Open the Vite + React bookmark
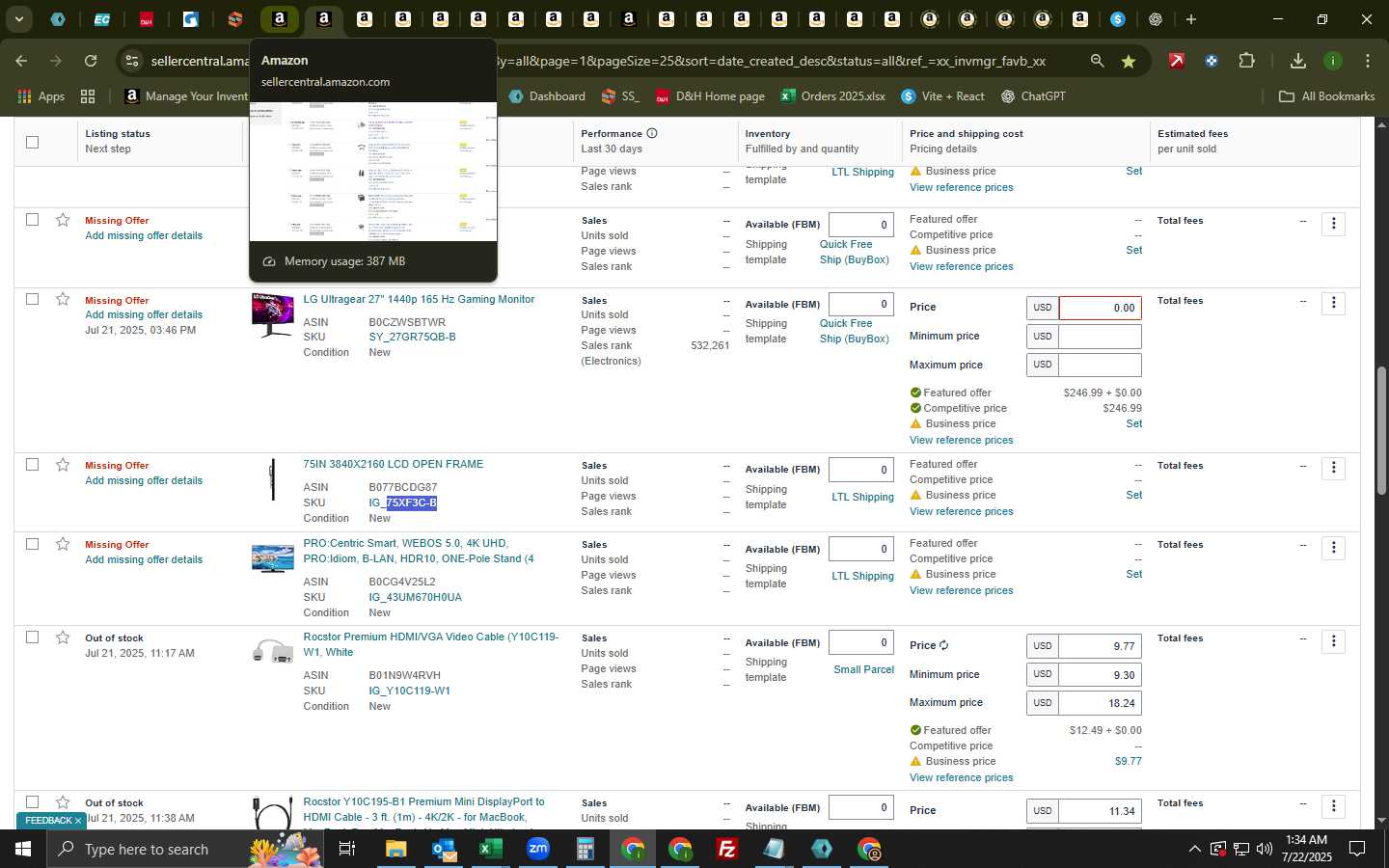This screenshot has width=1389, height=868. tap(942, 96)
